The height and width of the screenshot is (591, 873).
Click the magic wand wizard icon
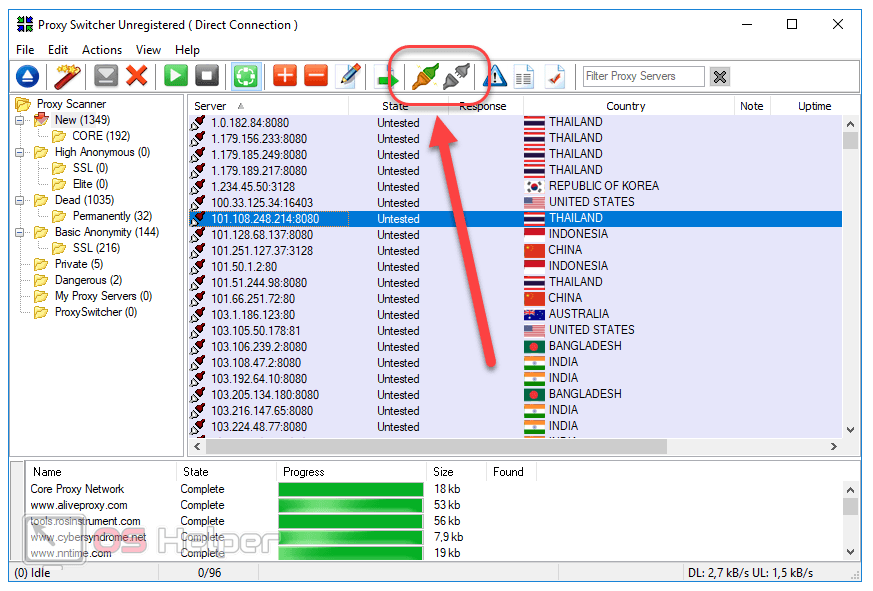pyautogui.click(x=67, y=76)
